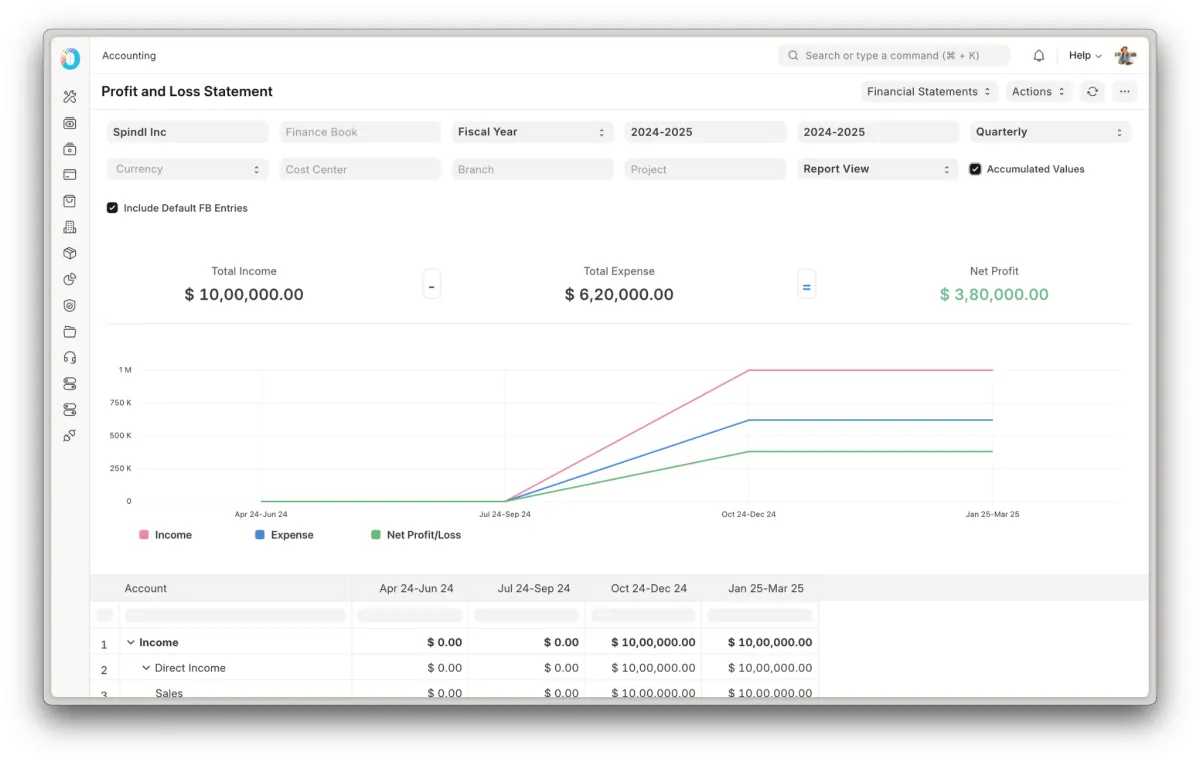Click the Accounting breadcrumb

click(x=129, y=56)
